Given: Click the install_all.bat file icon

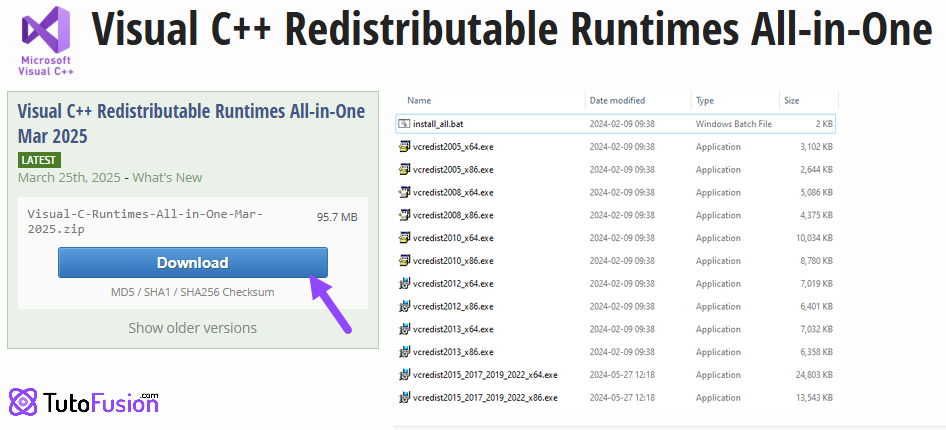Looking at the screenshot, I should pos(404,124).
